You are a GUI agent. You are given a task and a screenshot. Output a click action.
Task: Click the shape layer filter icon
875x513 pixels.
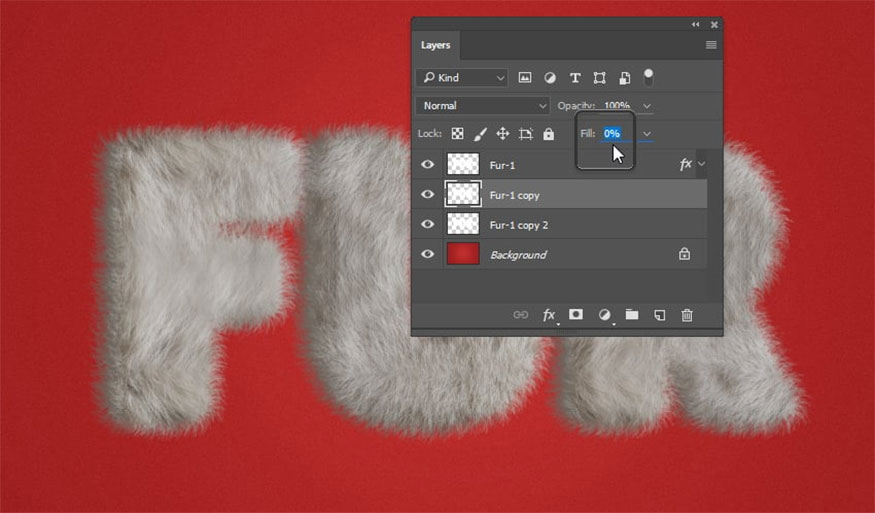pos(600,78)
